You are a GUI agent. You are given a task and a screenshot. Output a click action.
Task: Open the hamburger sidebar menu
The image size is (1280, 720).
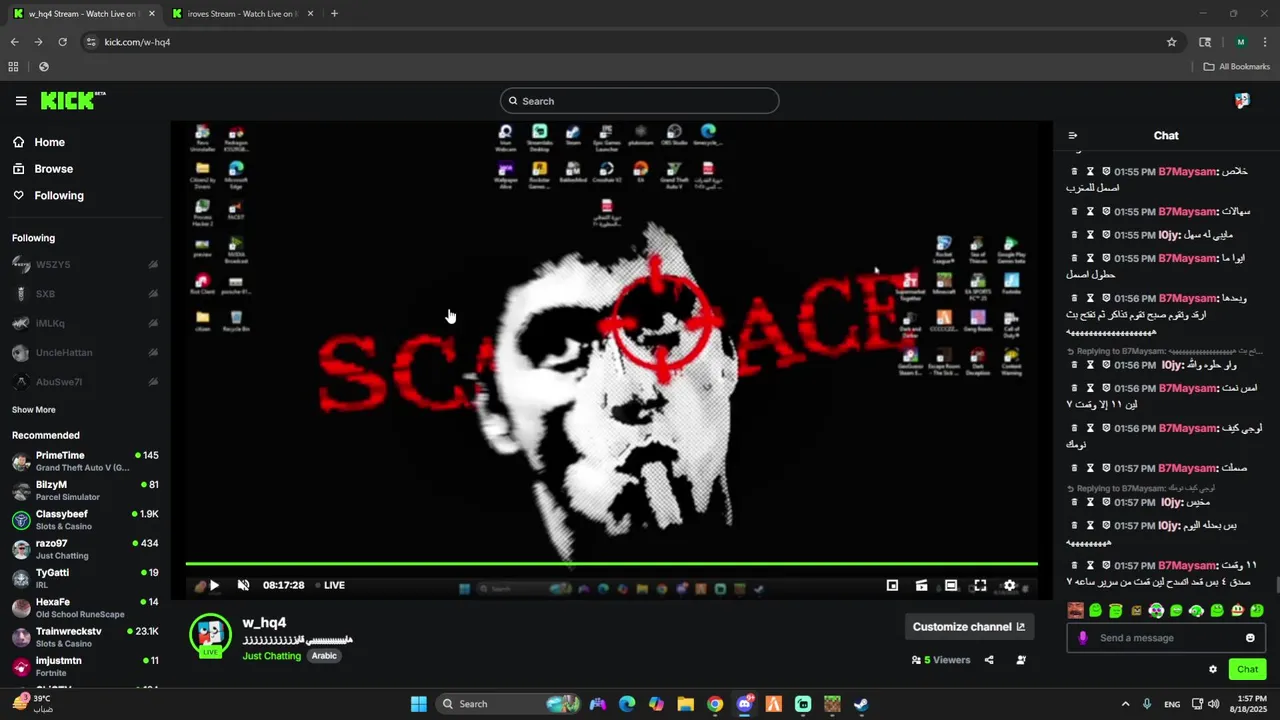click(x=21, y=101)
